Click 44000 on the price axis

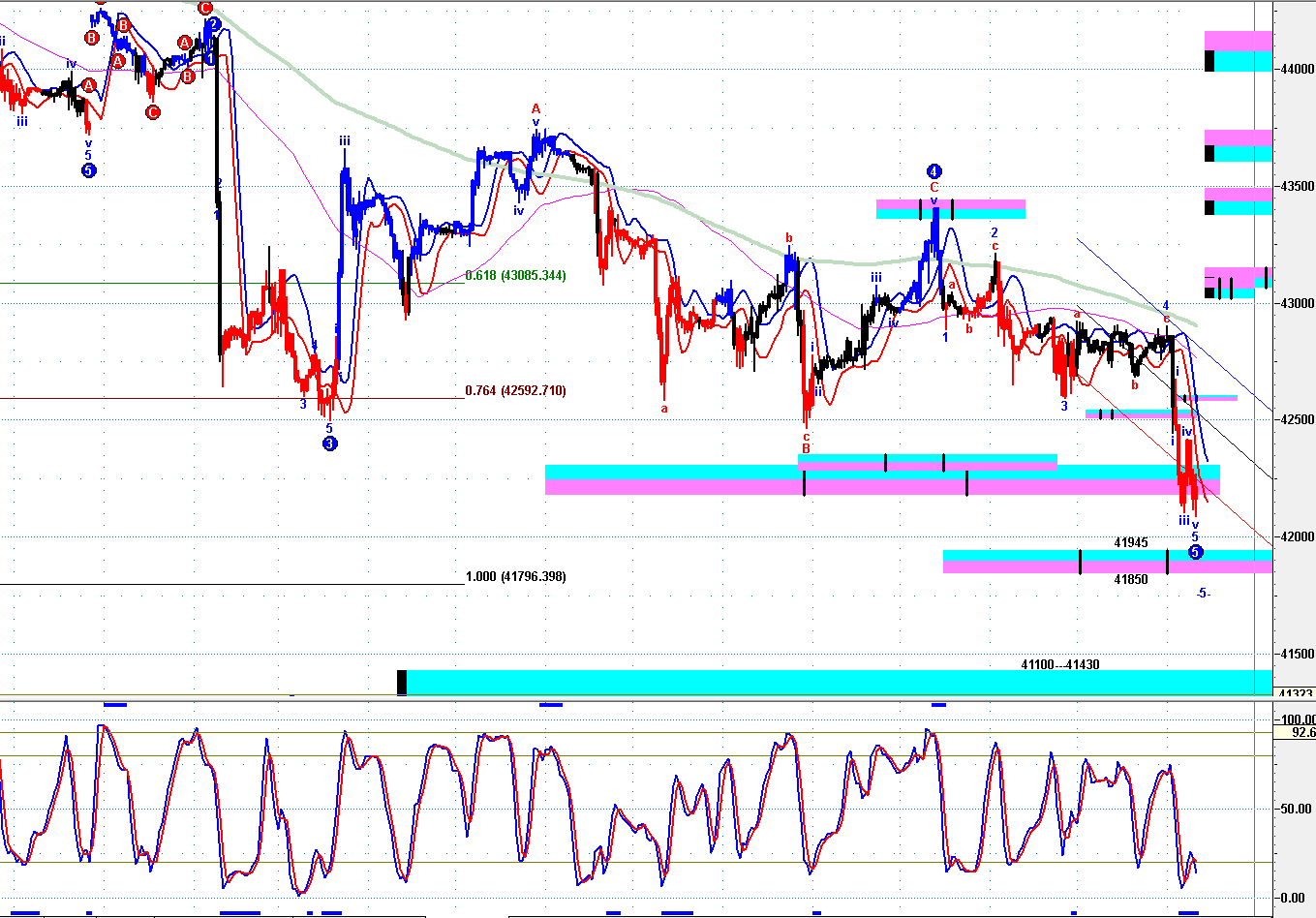(1298, 70)
